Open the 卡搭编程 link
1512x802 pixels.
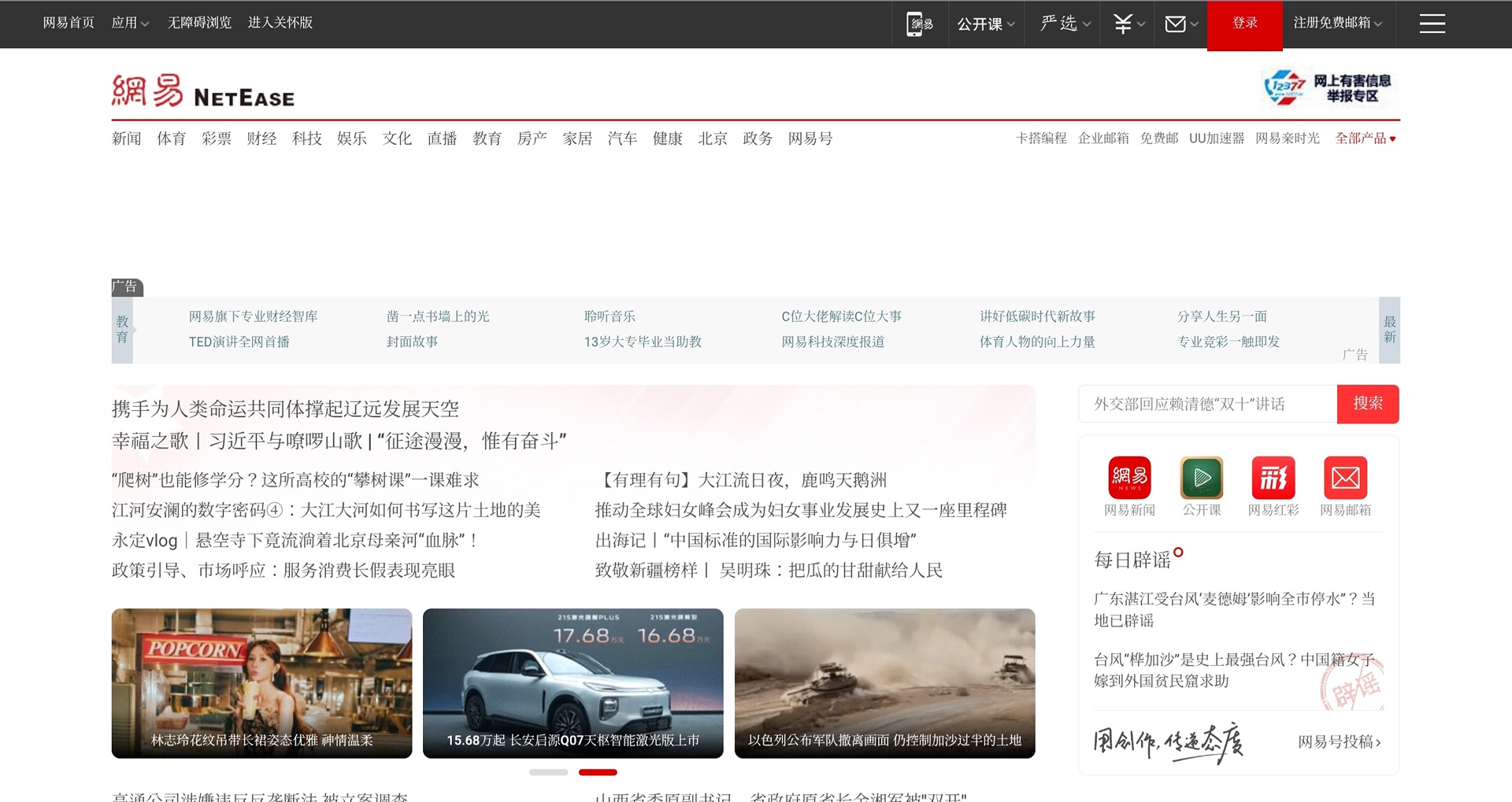tap(1041, 139)
